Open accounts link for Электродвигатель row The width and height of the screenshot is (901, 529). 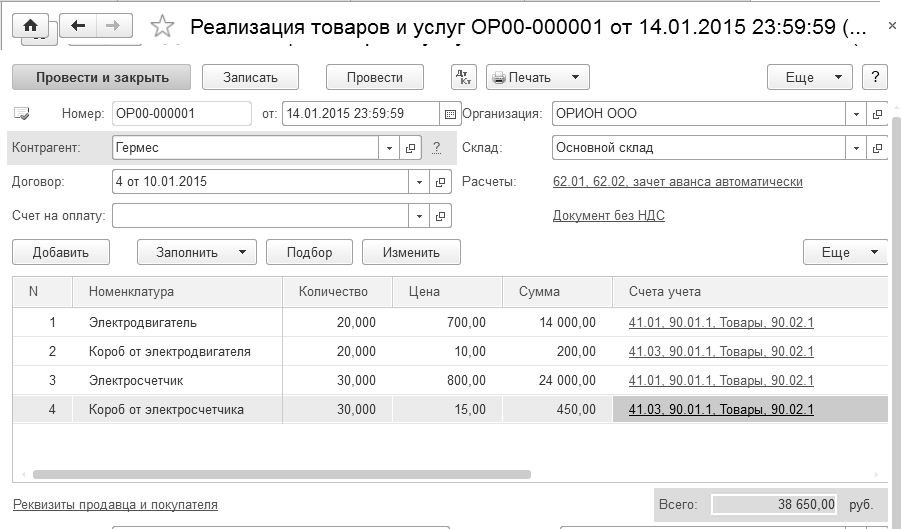721,322
